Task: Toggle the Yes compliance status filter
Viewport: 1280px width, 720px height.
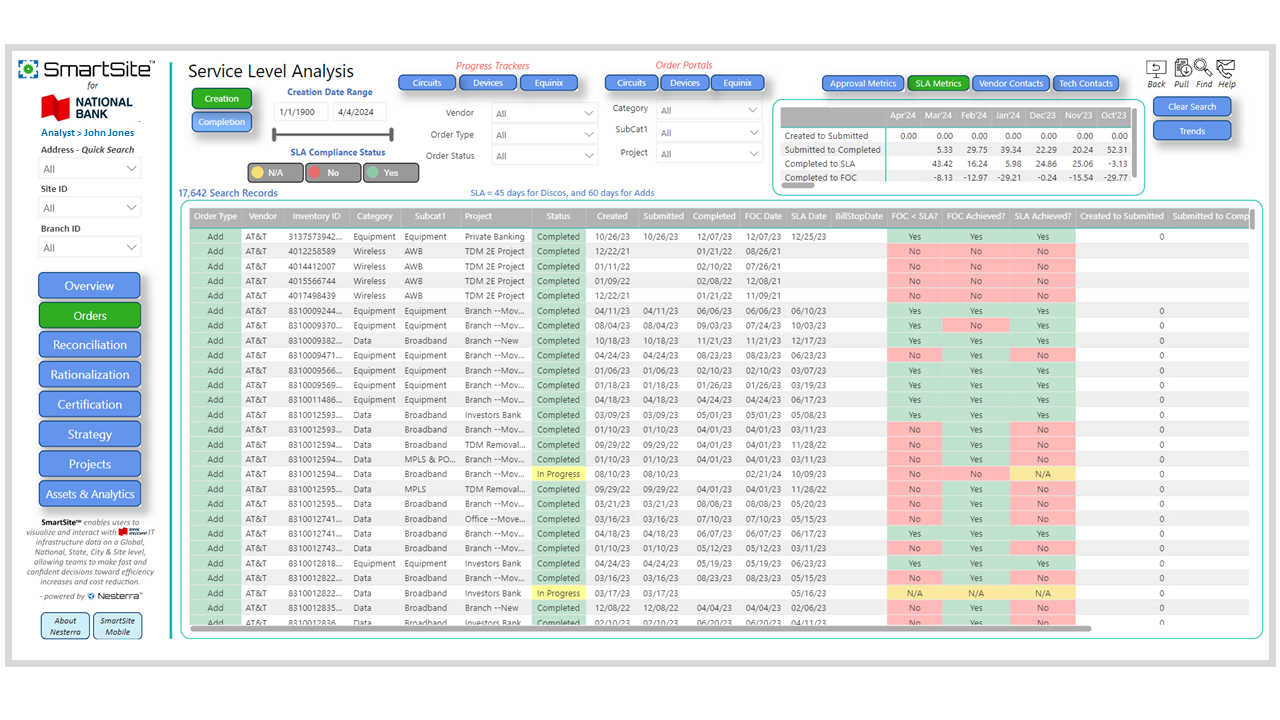Action: [x=391, y=172]
